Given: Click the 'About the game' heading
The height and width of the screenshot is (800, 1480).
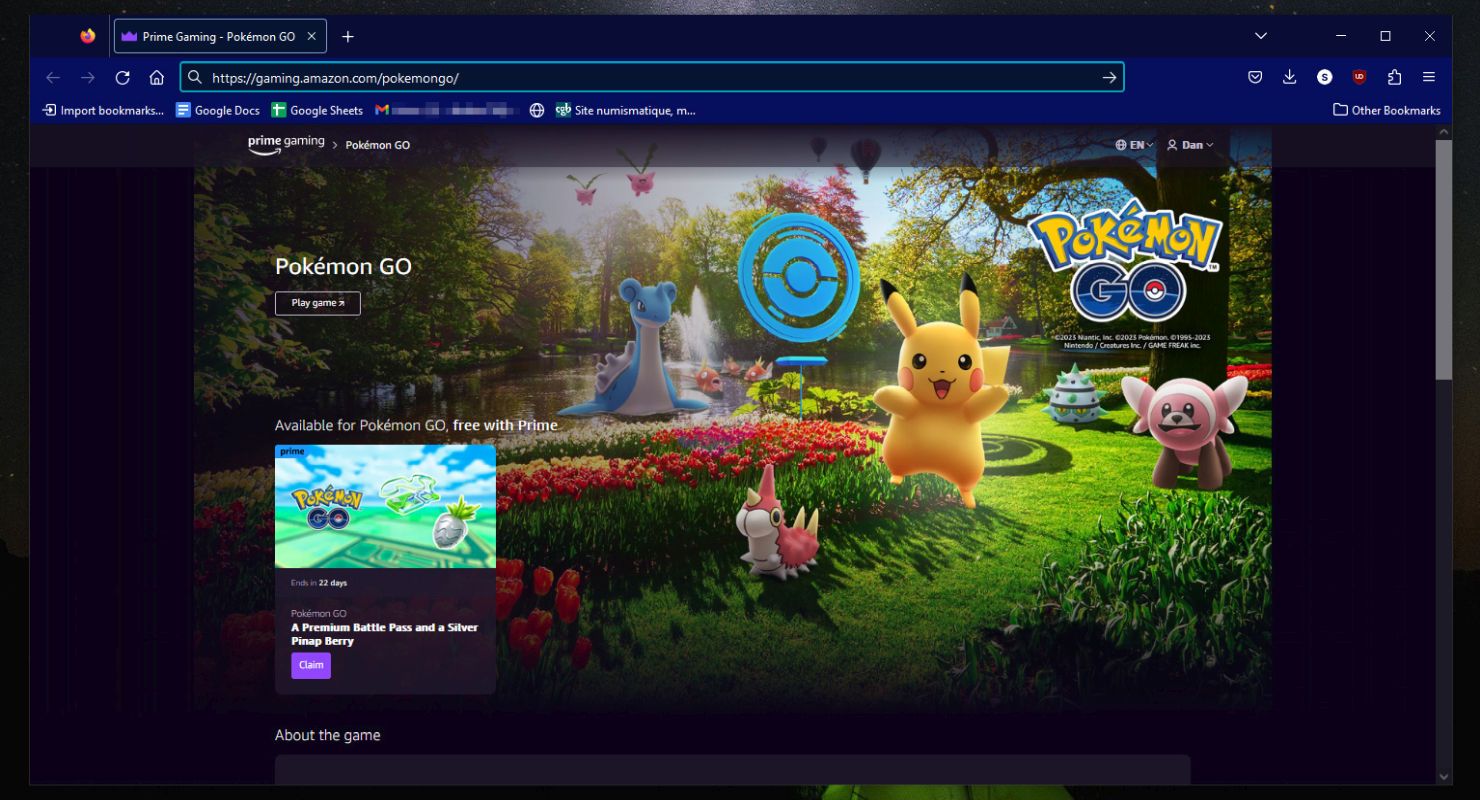Looking at the screenshot, I should pos(328,735).
